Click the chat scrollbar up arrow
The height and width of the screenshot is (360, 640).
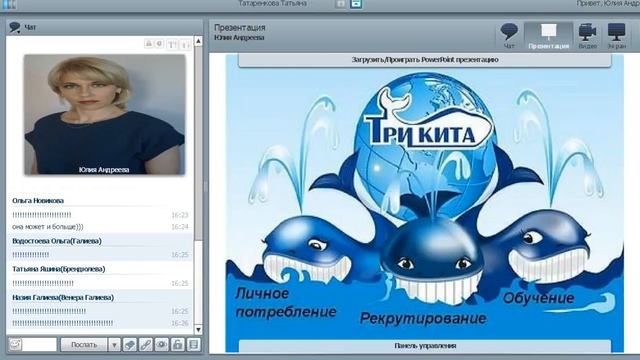pyautogui.click(x=198, y=41)
